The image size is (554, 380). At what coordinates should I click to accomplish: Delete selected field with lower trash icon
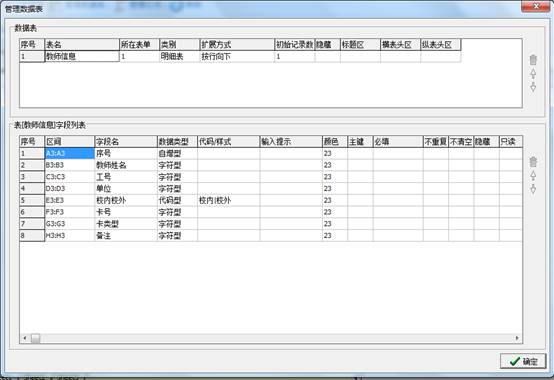pyautogui.click(x=533, y=162)
